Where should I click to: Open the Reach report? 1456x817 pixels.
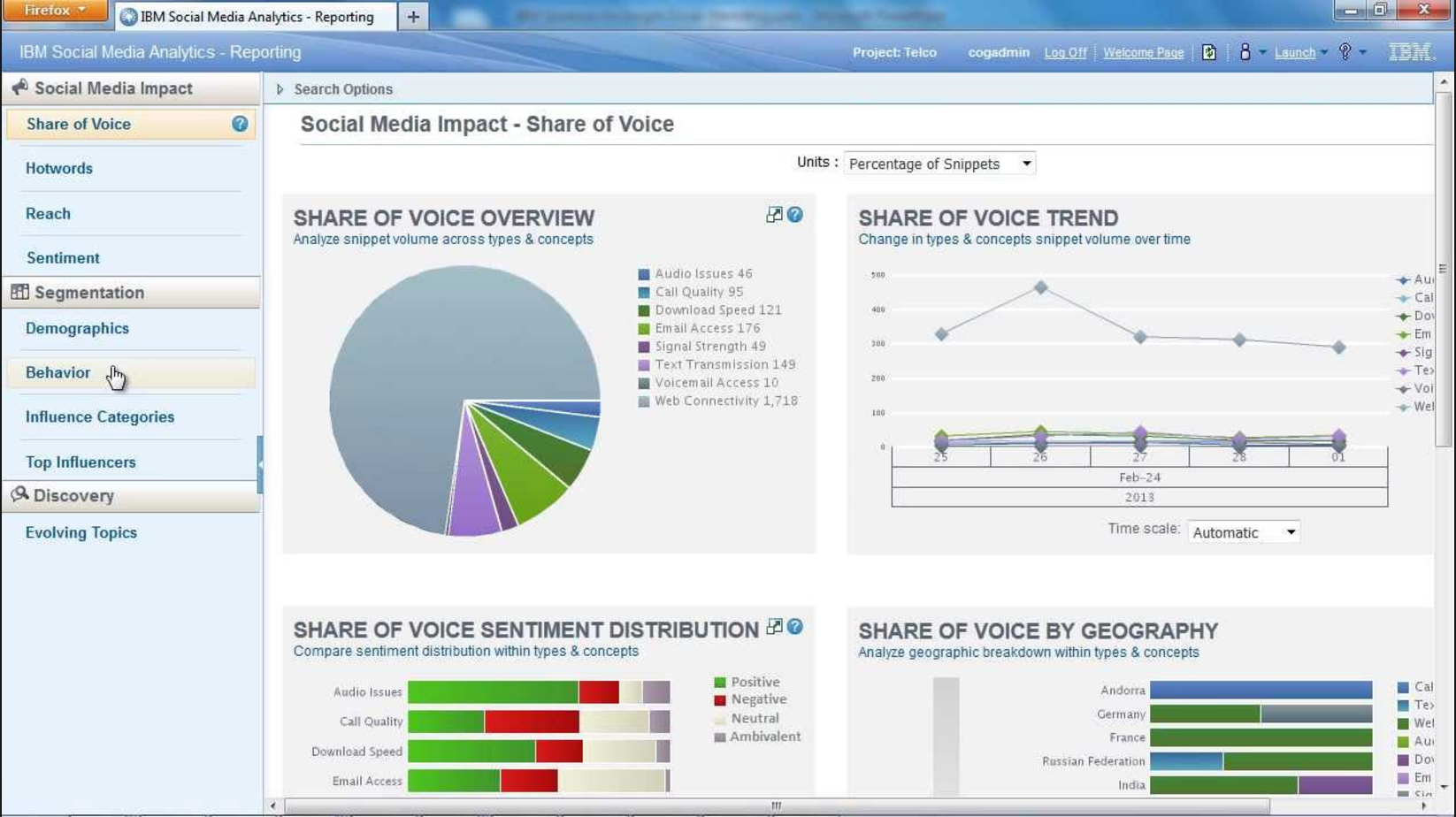coord(48,213)
